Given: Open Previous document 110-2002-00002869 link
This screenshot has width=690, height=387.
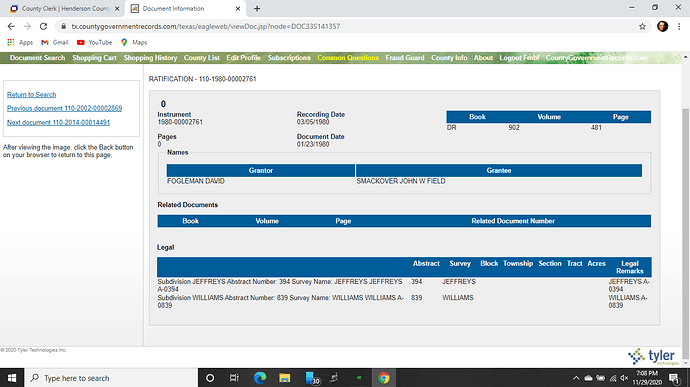Looking at the screenshot, I should pos(64,108).
